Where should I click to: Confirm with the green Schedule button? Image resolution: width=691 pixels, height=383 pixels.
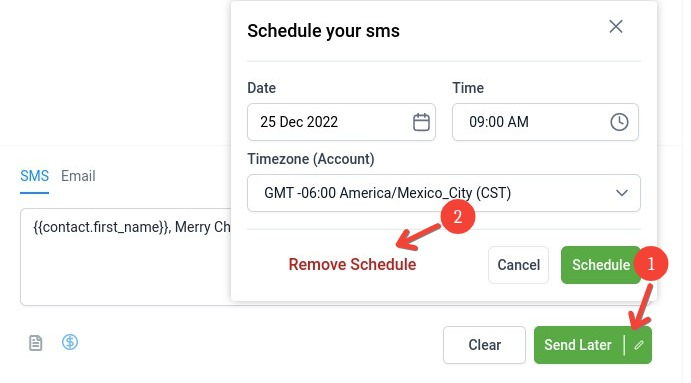pos(601,265)
